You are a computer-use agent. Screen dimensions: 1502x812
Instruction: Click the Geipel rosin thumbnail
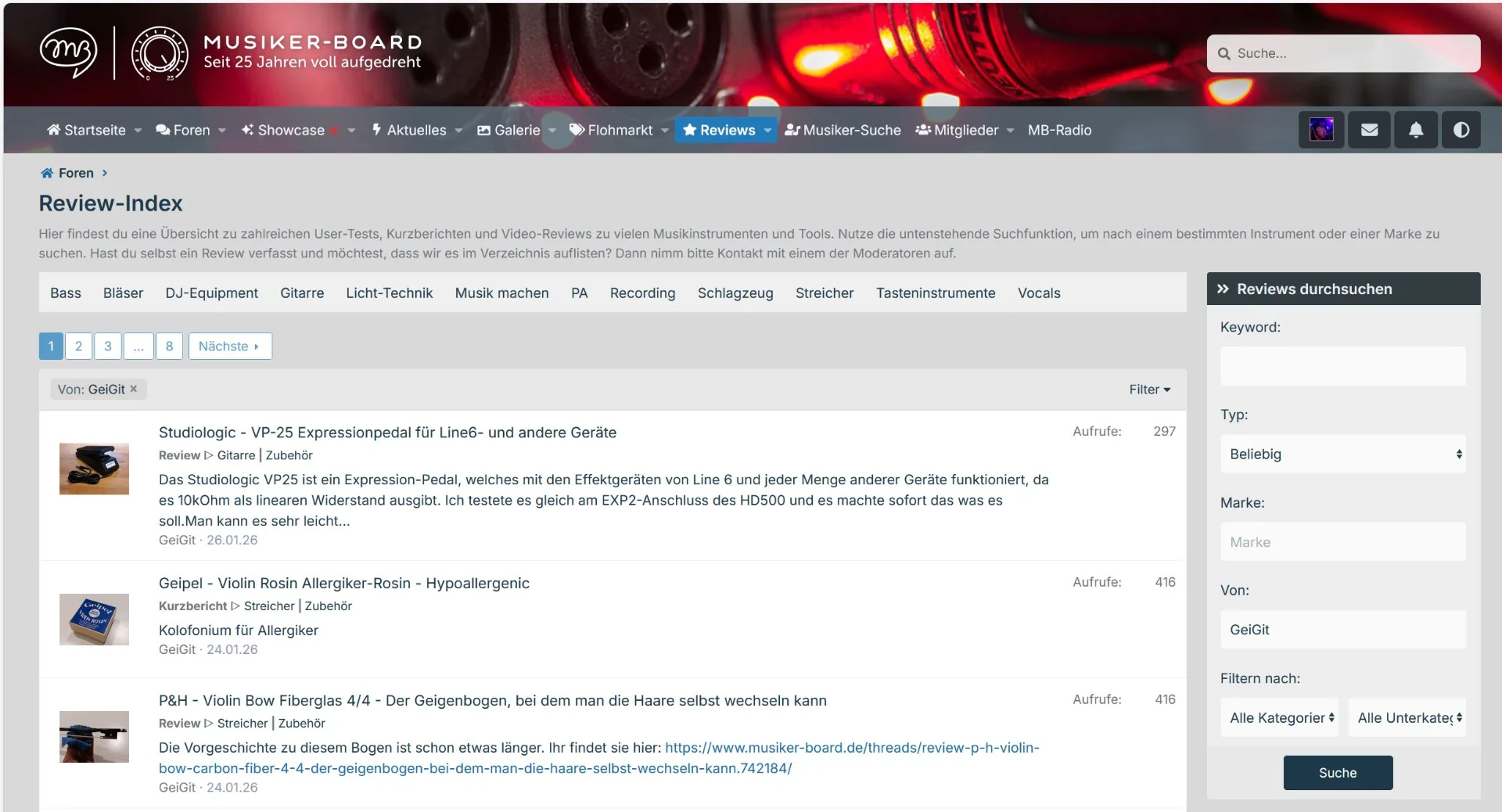coord(94,620)
